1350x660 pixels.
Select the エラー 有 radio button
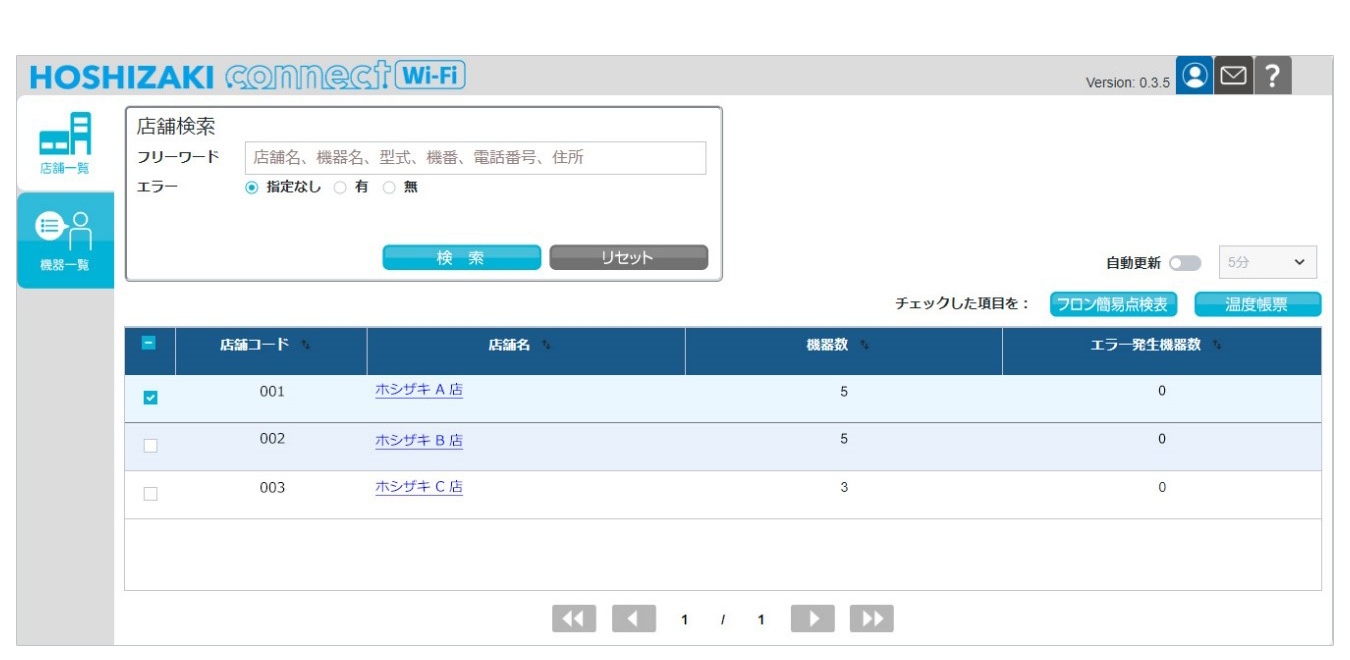(340, 187)
